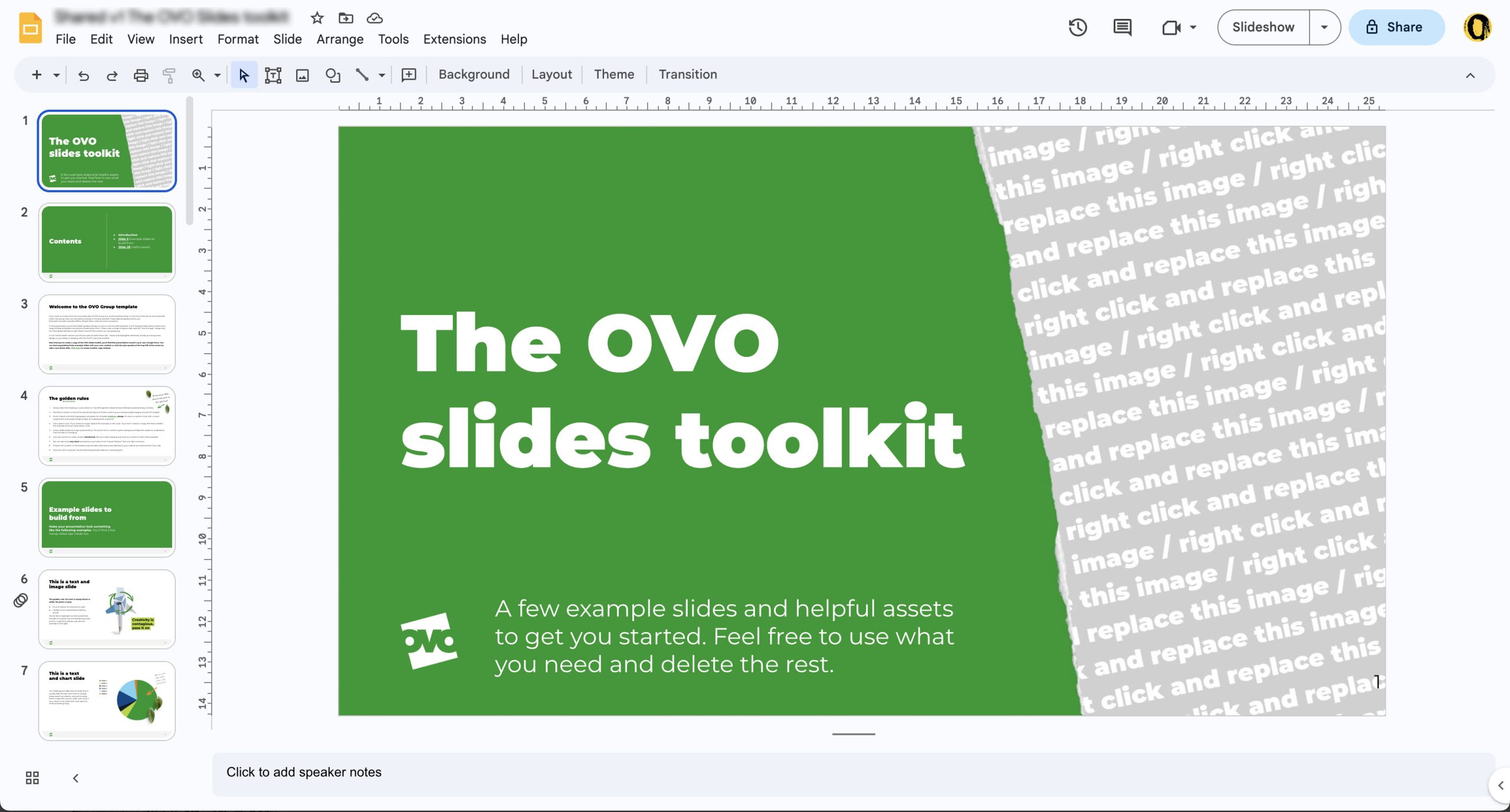Screen dimensions: 1510x812
Task: Open the user account avatar
Action: (x=1478, y=27)
